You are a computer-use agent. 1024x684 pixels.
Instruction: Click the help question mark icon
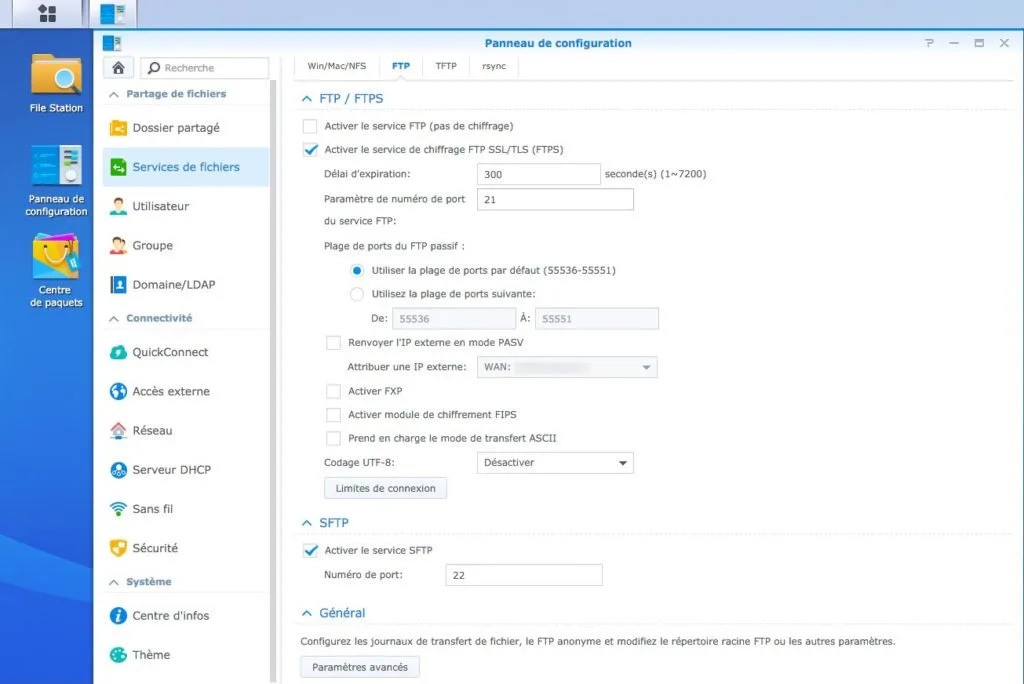click(x=929, y=43)
